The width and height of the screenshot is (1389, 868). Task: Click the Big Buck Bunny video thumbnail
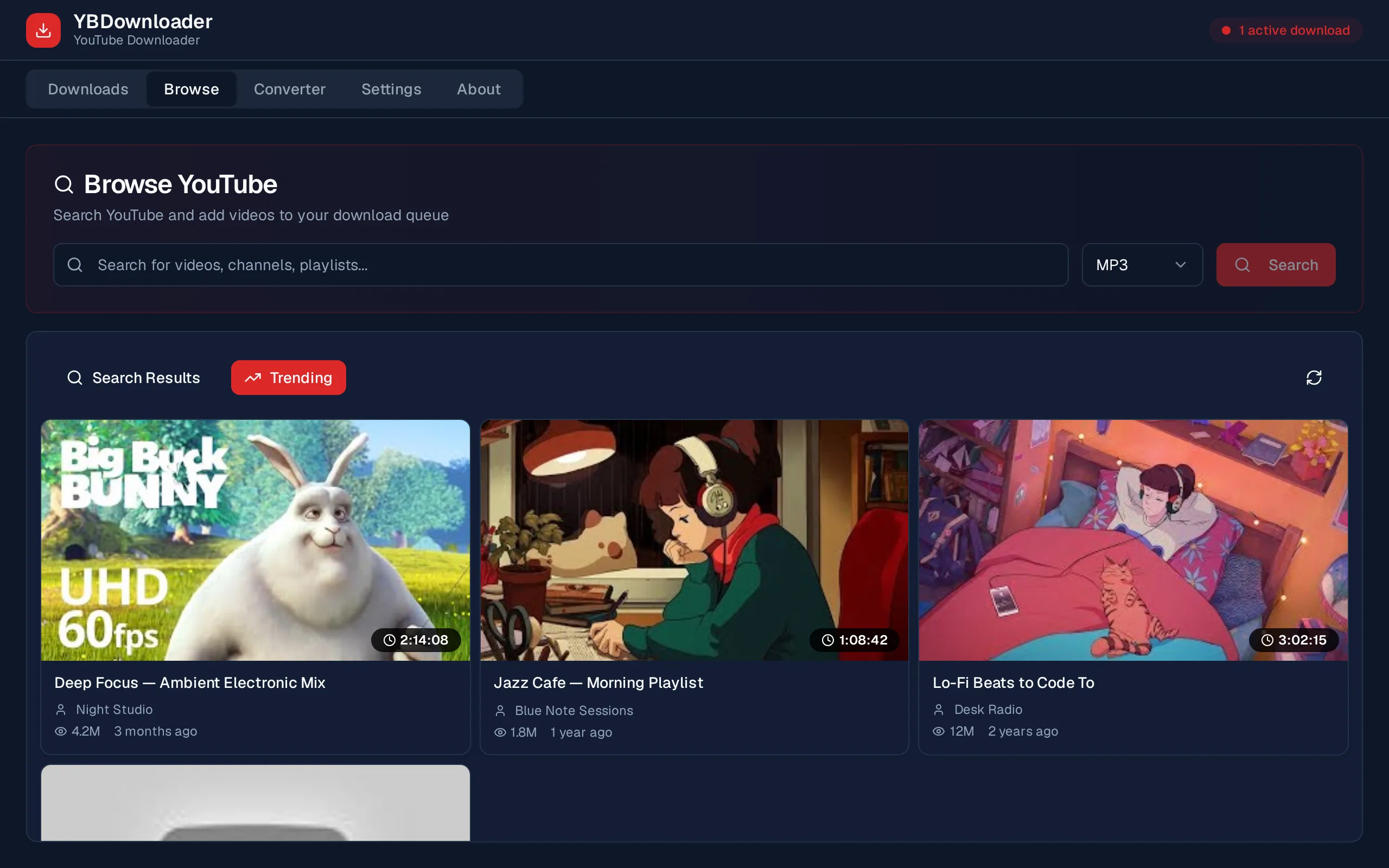click(x=256, y=540)
